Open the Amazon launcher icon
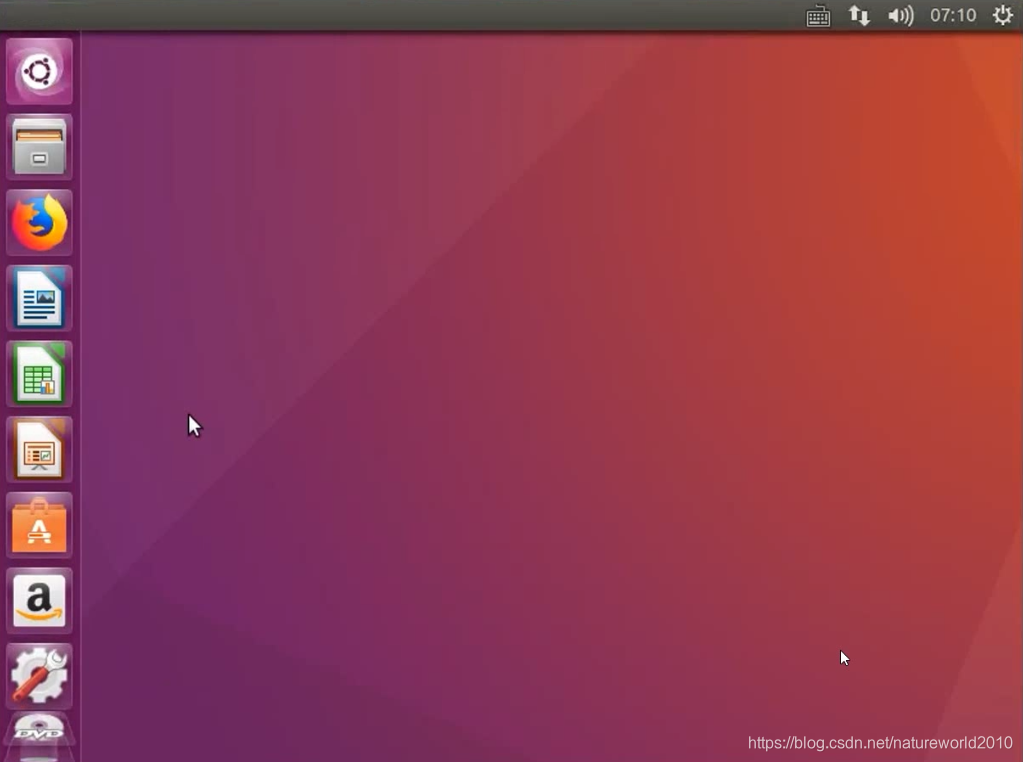The width and height of the screenshot is (1023, 762). click(x=39, y=601)
